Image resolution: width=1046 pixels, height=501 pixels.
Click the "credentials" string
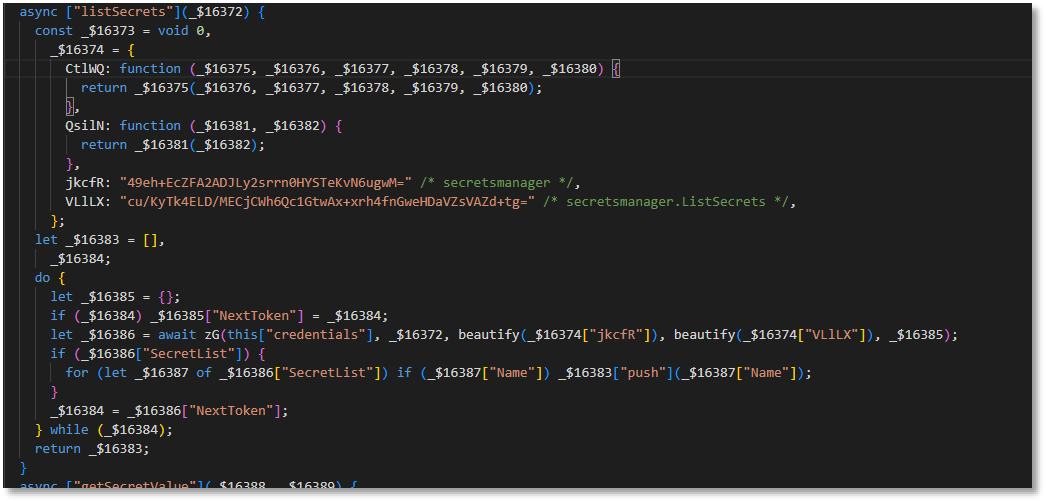coord(316,334)
